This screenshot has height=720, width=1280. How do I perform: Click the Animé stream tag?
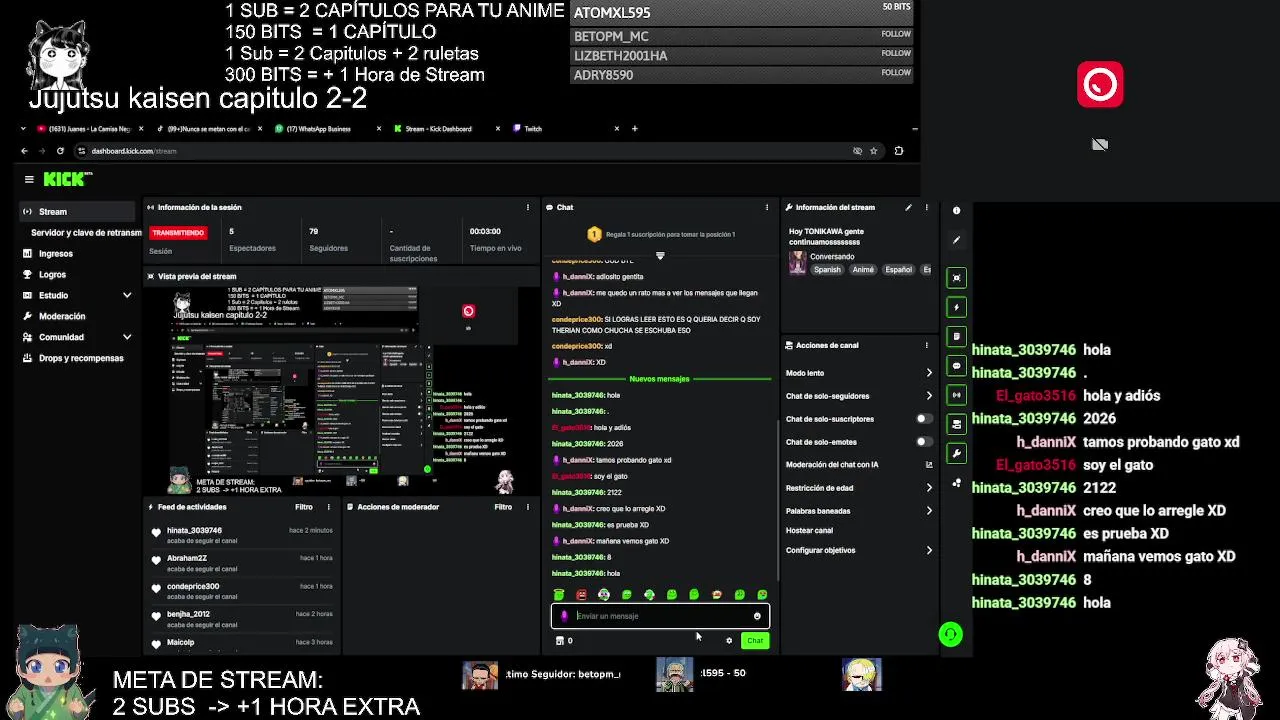[863, 270]
